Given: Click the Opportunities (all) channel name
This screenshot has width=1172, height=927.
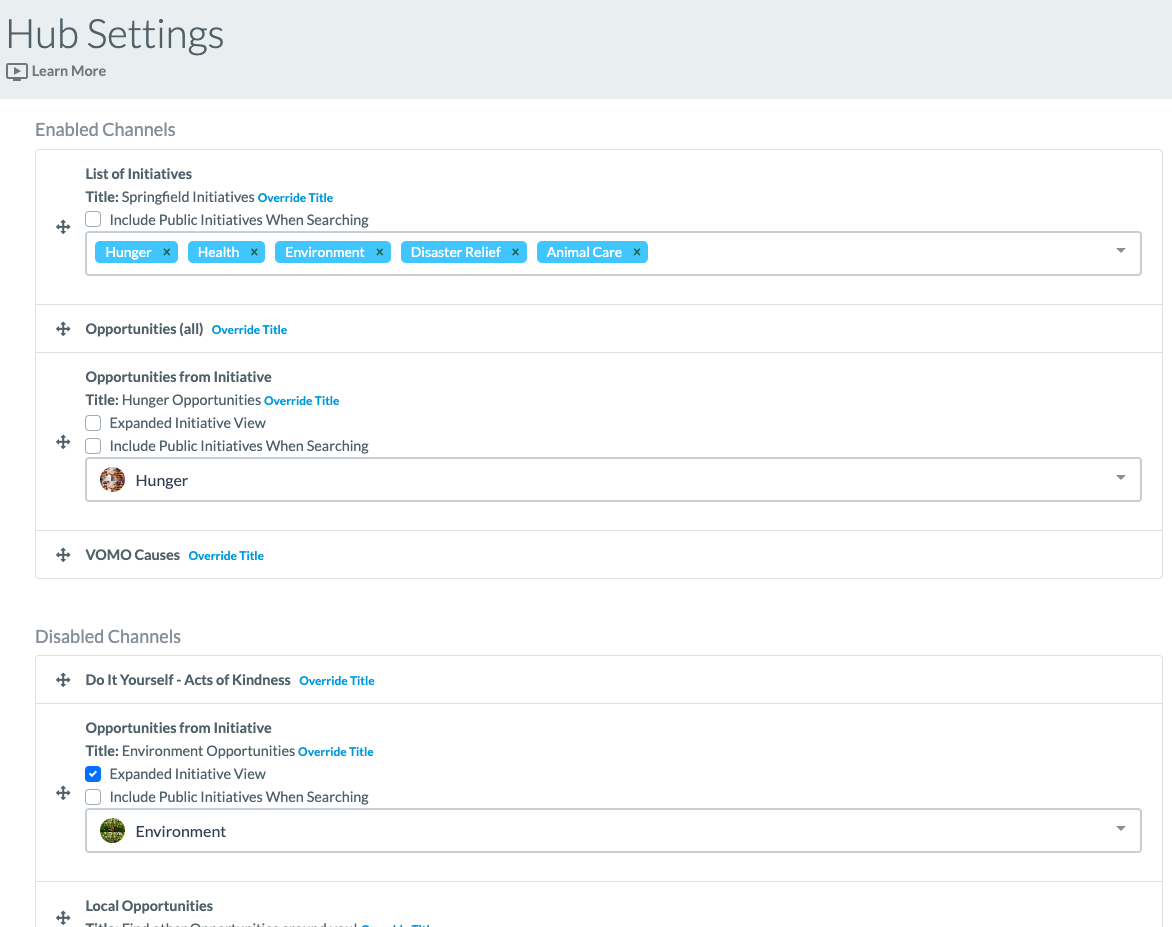Looking at the screenshot, I should (144, 329).
